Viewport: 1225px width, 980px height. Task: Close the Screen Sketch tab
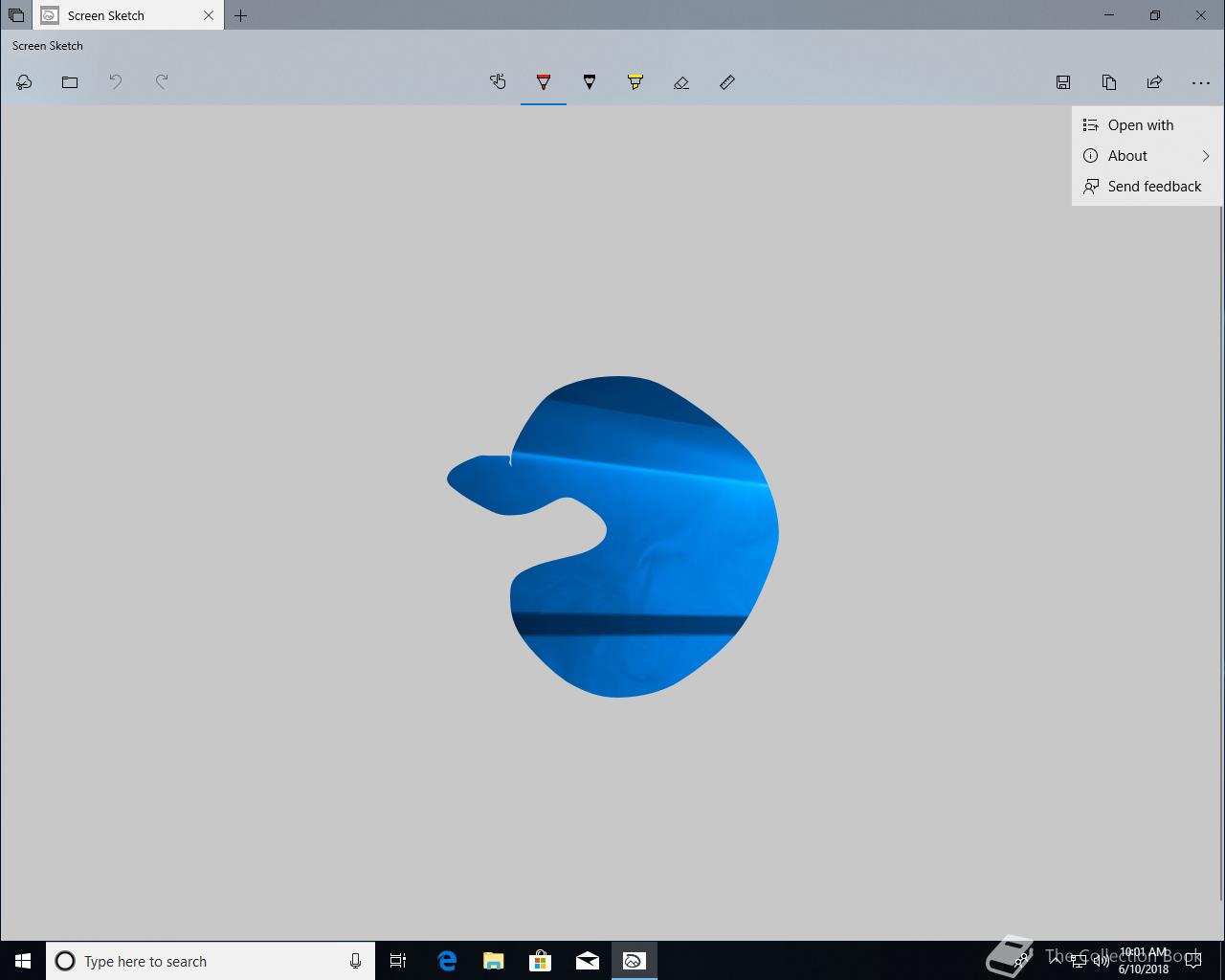209,15
